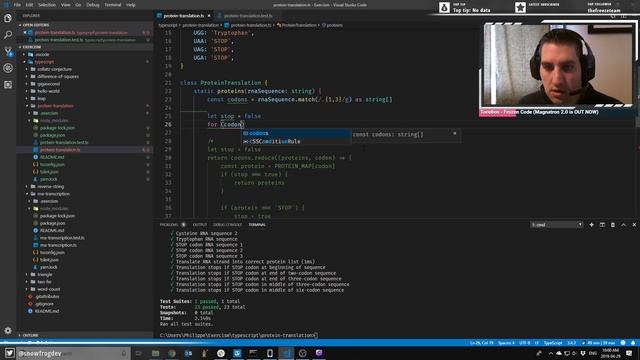Open notifications bell in the status bar
The height and width of the screenshot is (360, 640).
633,343
